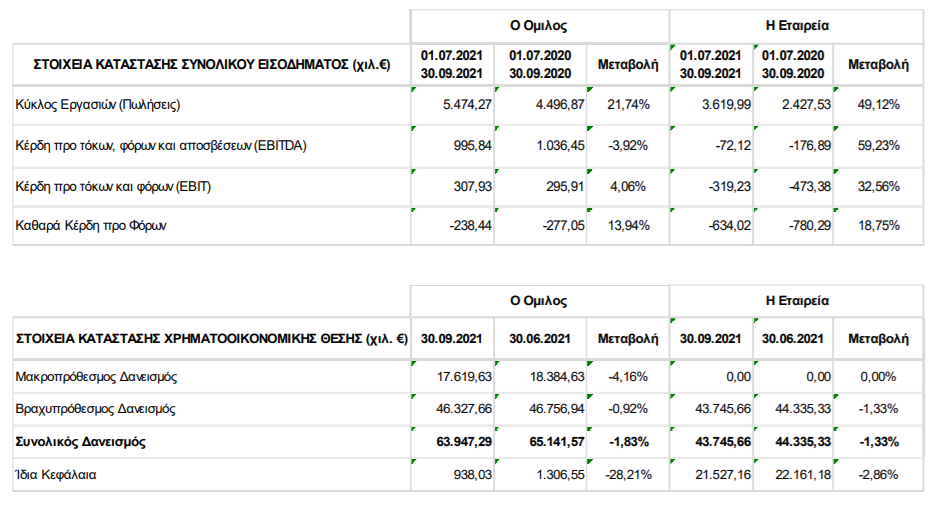The height and width of the screenshot is (512, 940).
Task: Select the company EBITDA value '-176,89'
Action: (810, 146)
